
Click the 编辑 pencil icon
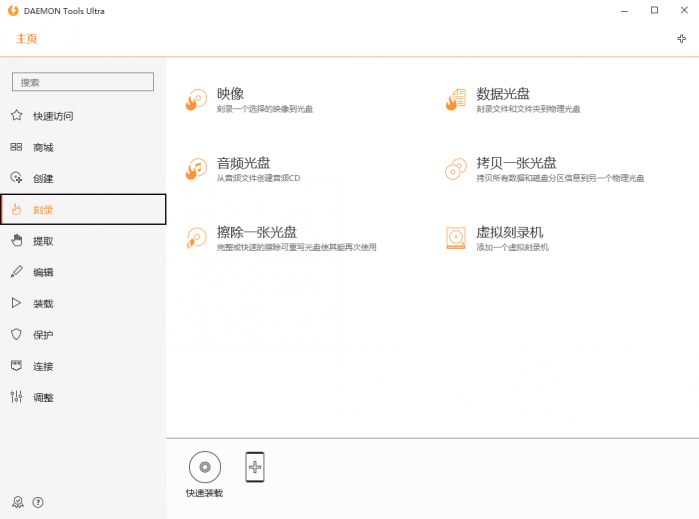click(x=16, y=272)
